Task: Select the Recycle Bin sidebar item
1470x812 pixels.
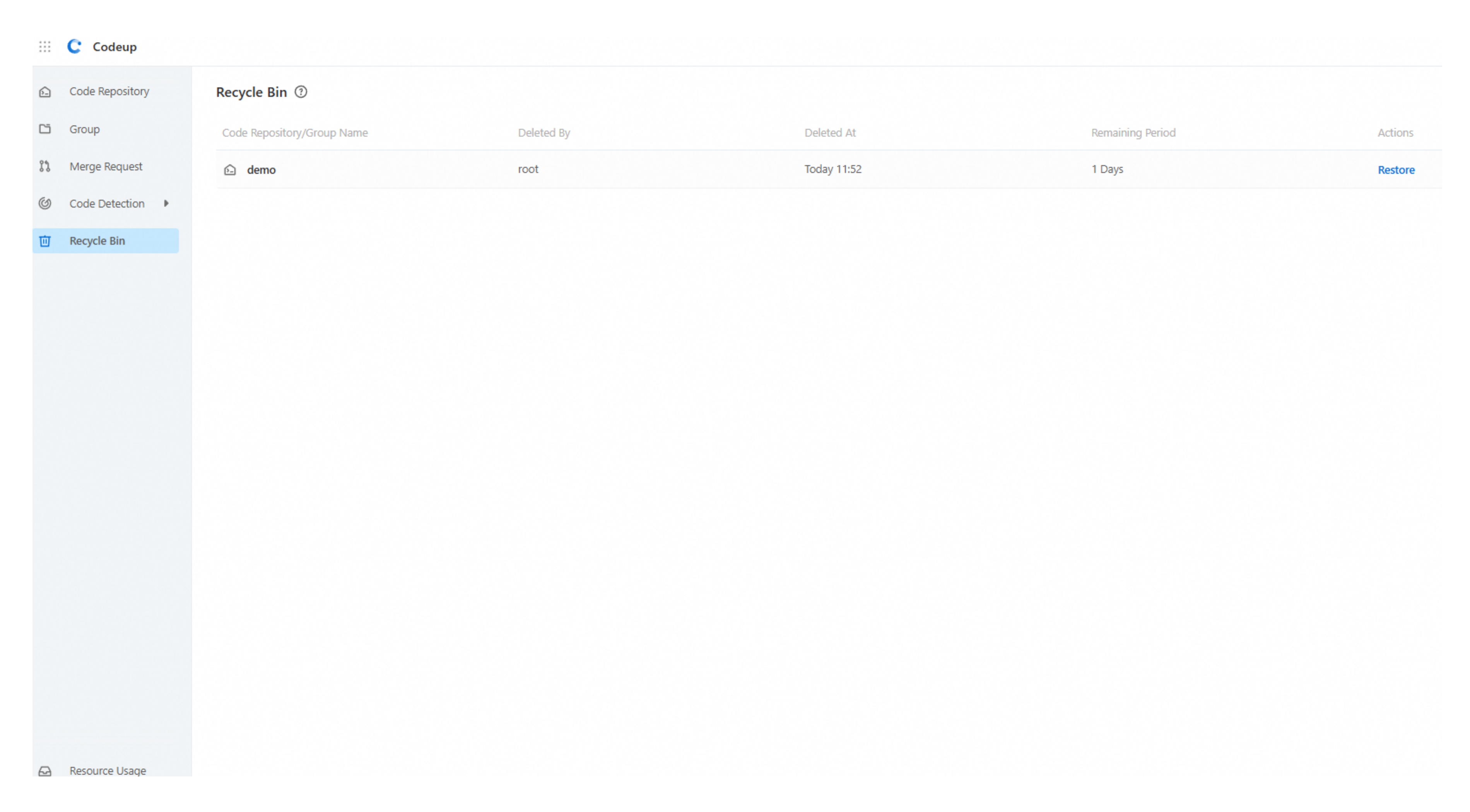Action: pyautogui.click(x=97, y=240)
